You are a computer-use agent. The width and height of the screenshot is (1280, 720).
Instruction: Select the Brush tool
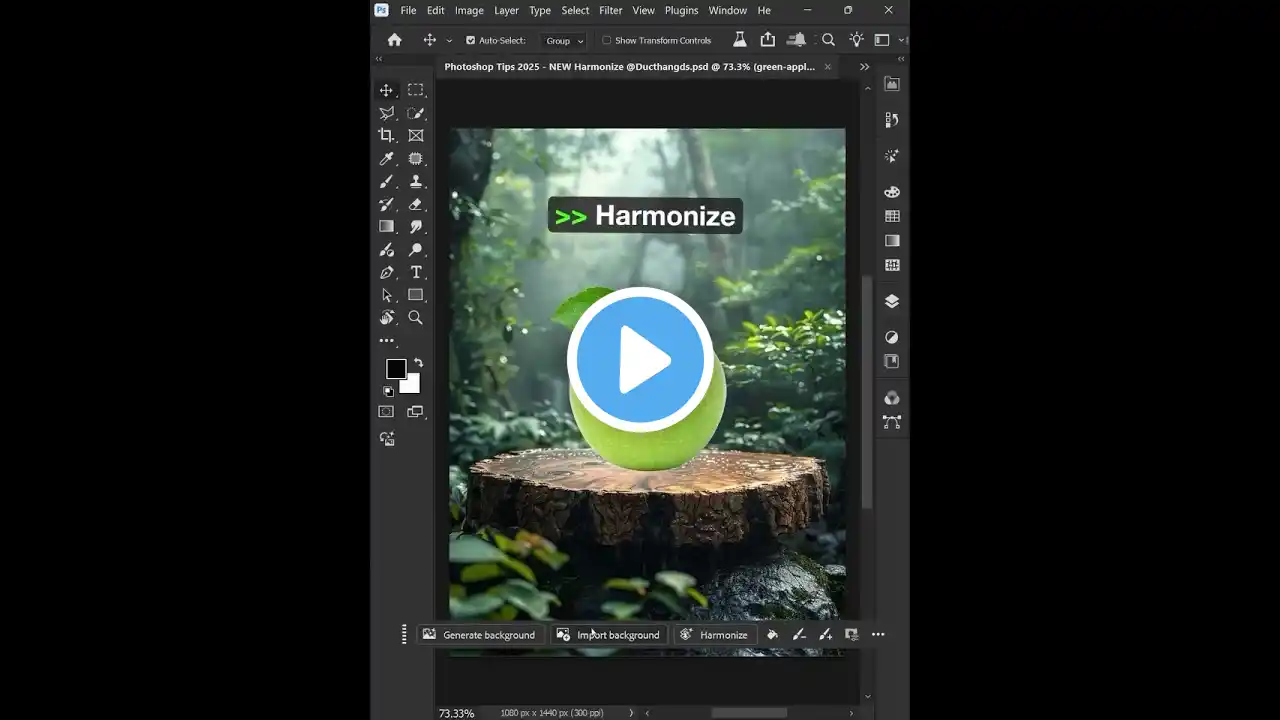tap(386, 182)
